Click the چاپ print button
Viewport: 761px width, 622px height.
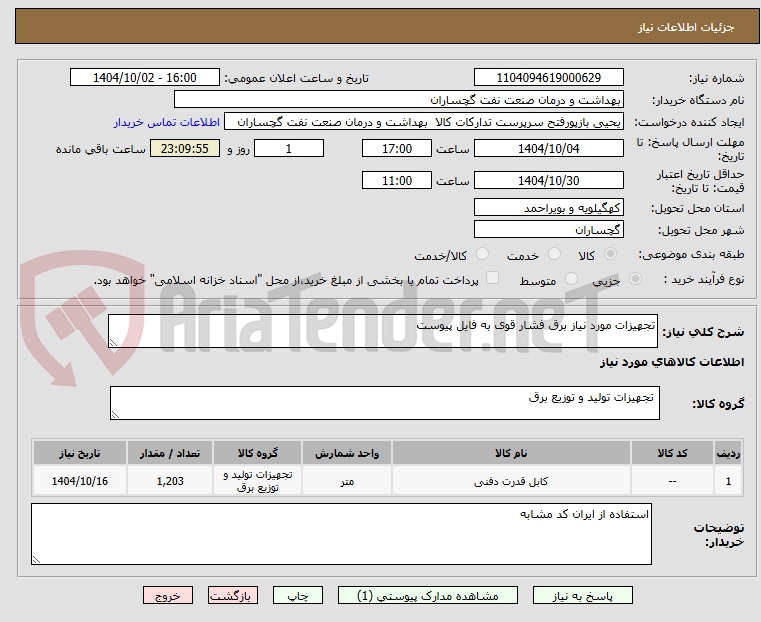click(x=298, y=595)
